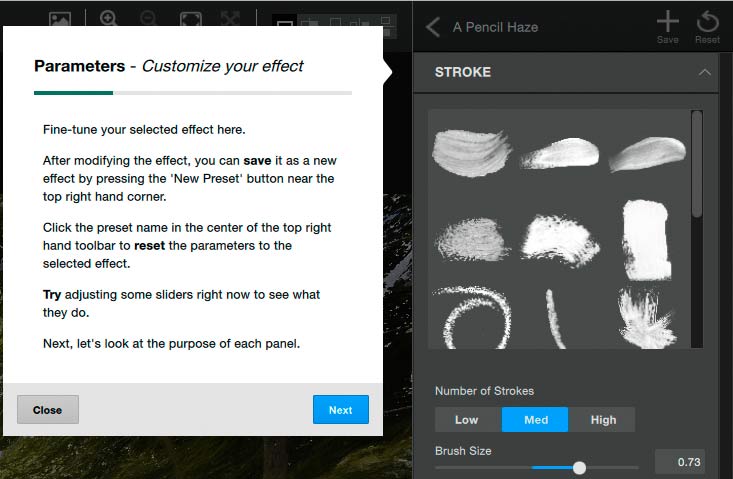Choose the thin vertical line brush thumbnail
Screen dimensions: 733x479
[x=555, y=319]
